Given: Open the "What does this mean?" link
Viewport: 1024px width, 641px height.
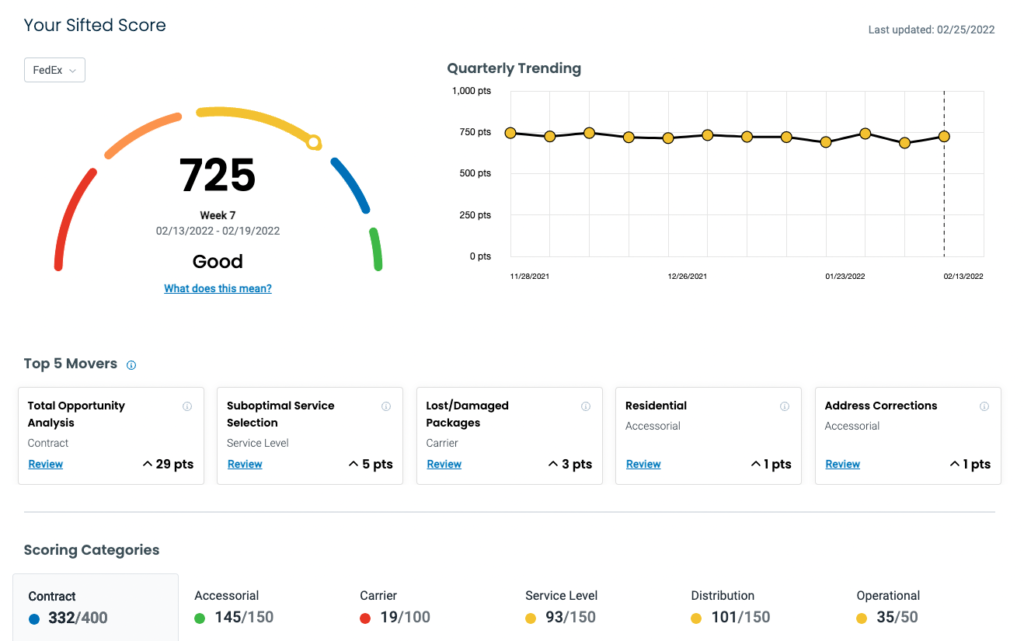Looking at the screenshot, I should point(218,288).
